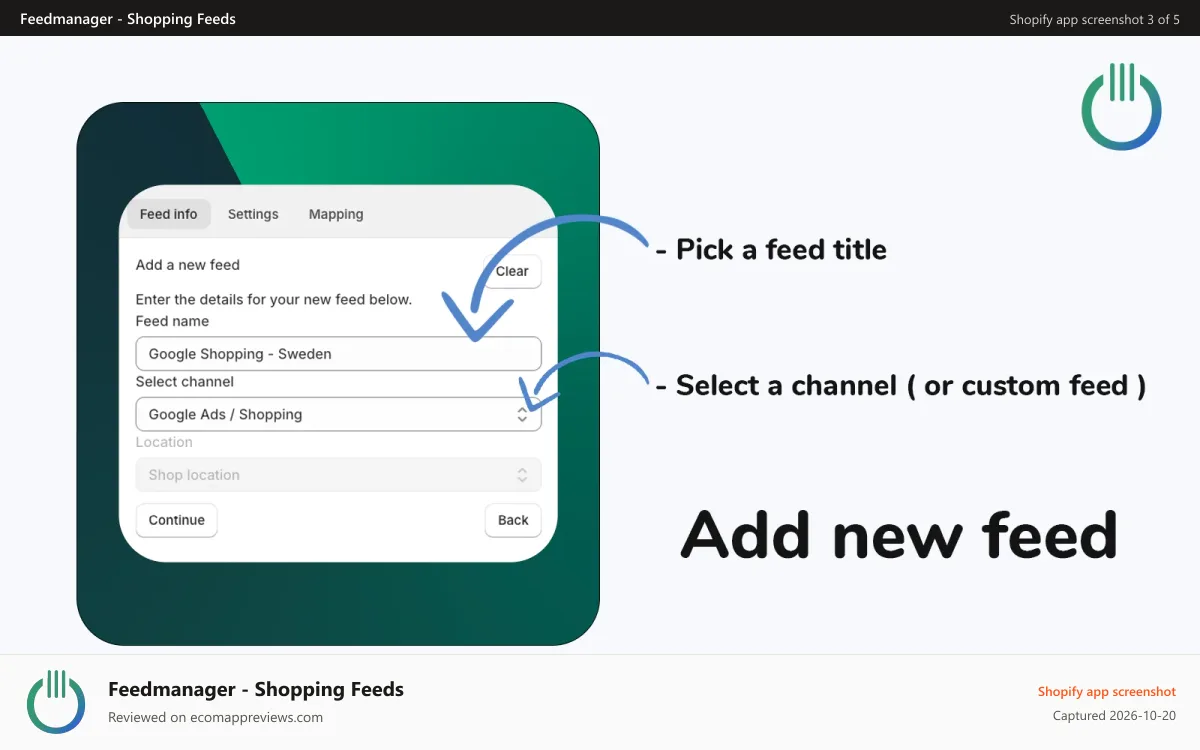Click the 'Location' label

(x=164, y=442)
